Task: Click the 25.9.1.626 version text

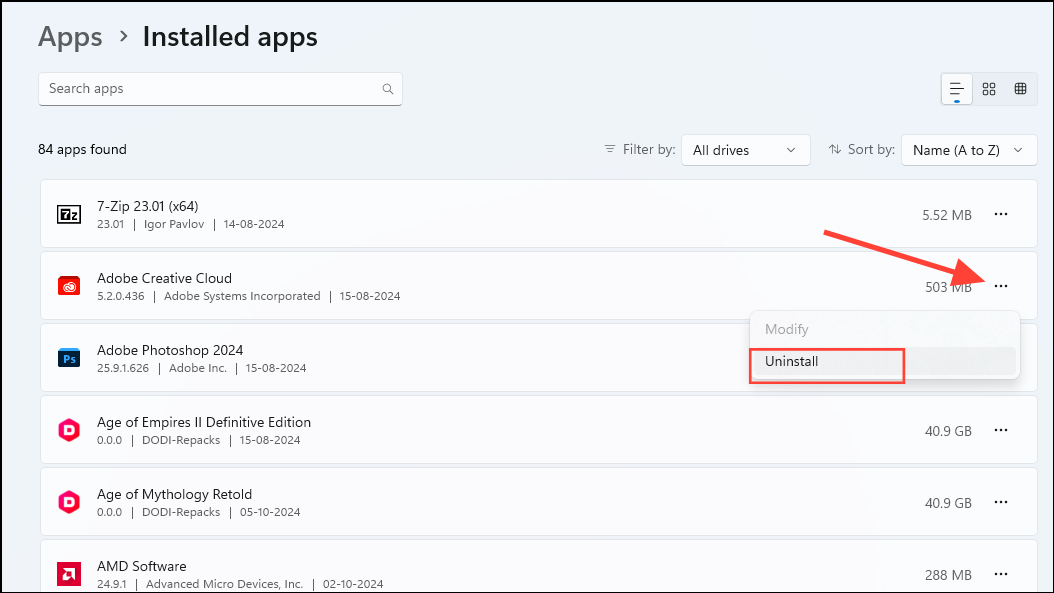Action: coord(123,368)
